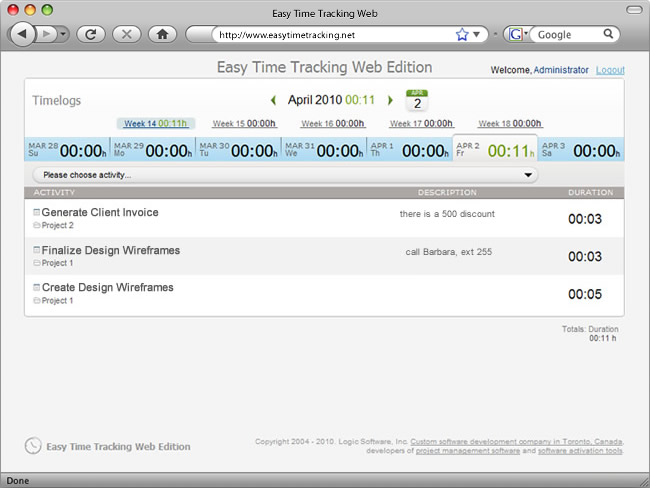
Task: Select the MAR 28 Sunday day cell
Action: coord(67,150)
